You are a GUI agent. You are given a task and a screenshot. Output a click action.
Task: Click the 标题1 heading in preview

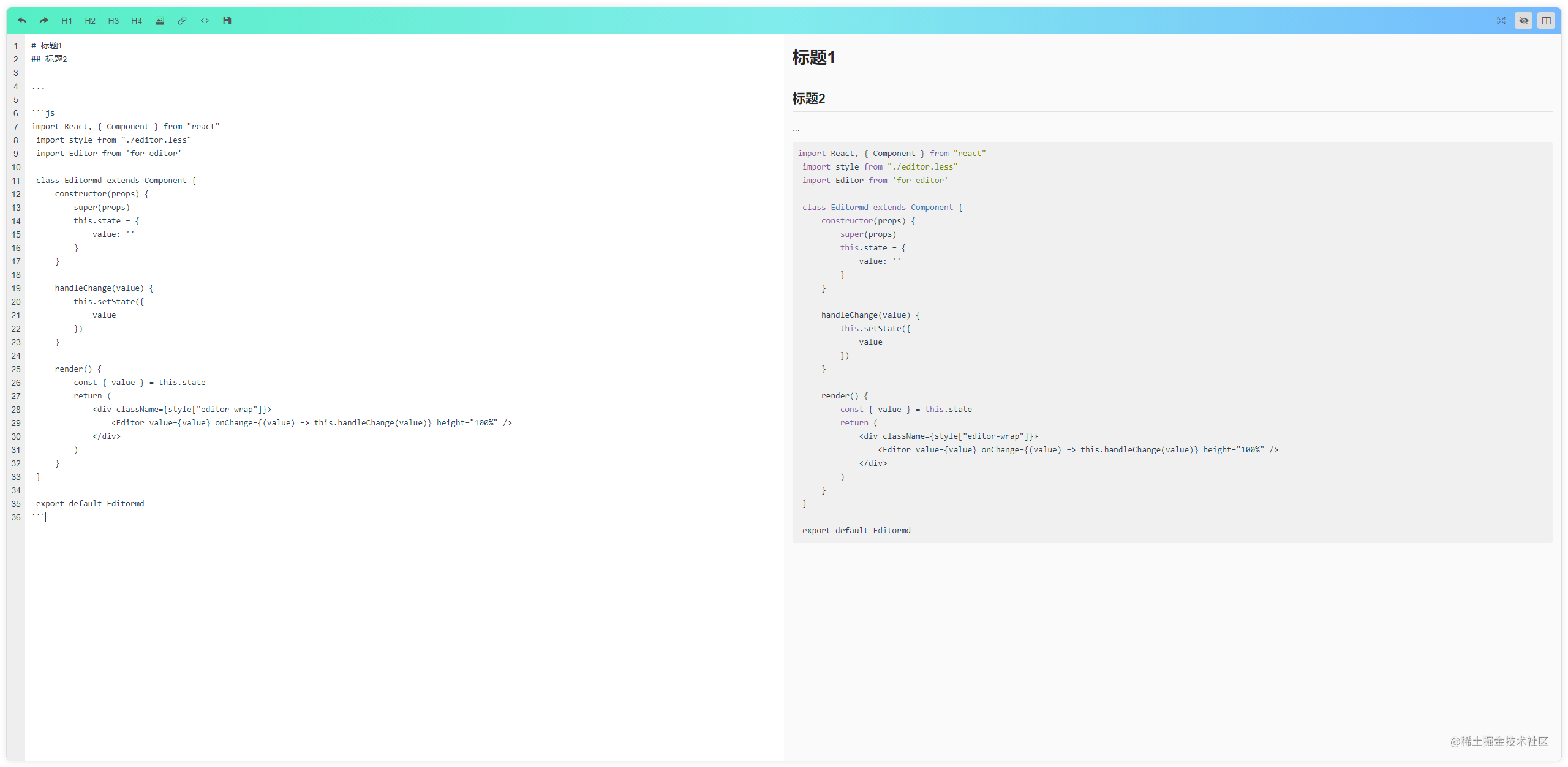(x=813, y=58)
